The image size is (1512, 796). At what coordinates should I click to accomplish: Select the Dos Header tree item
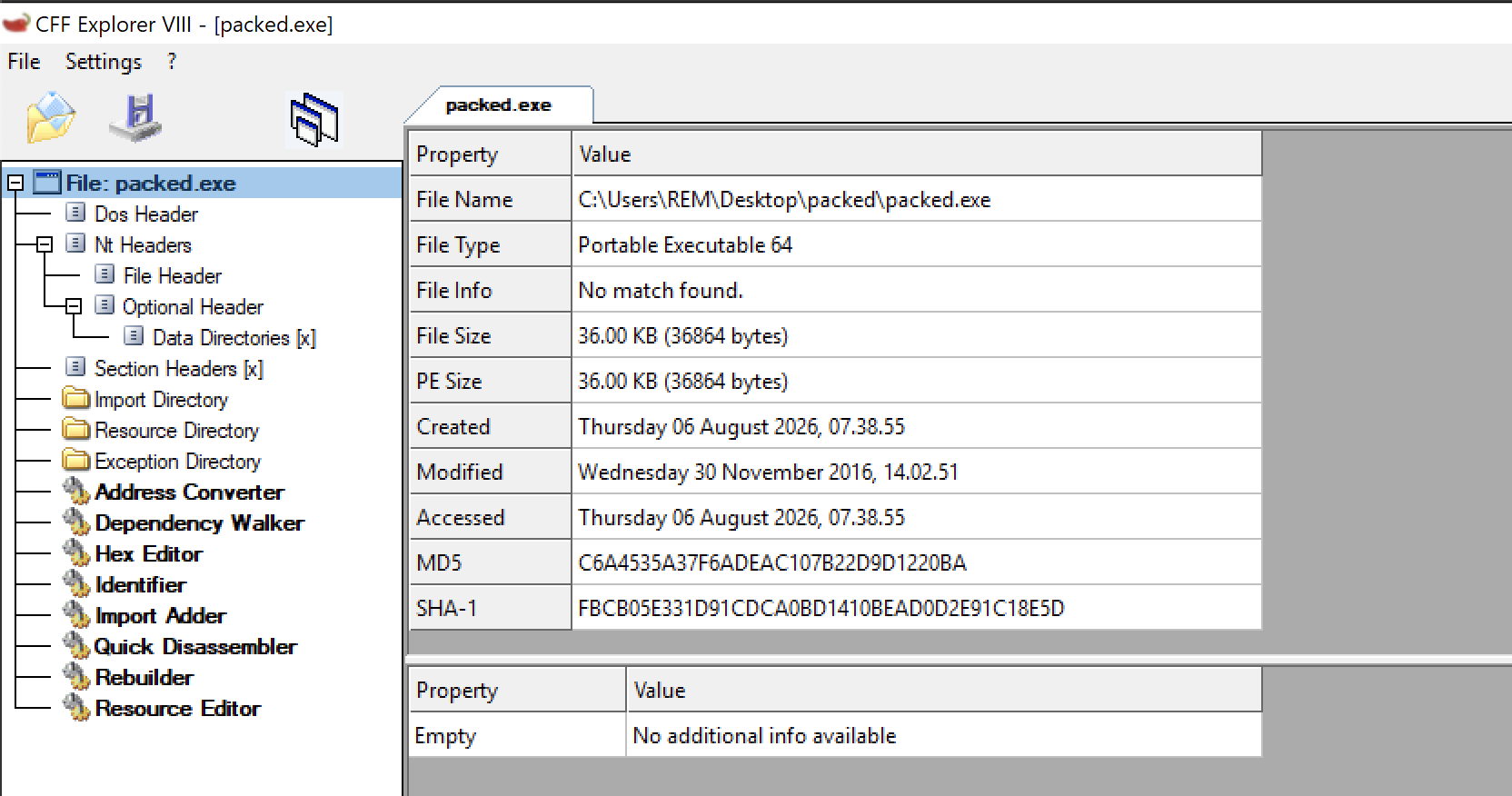click(146, 214)
